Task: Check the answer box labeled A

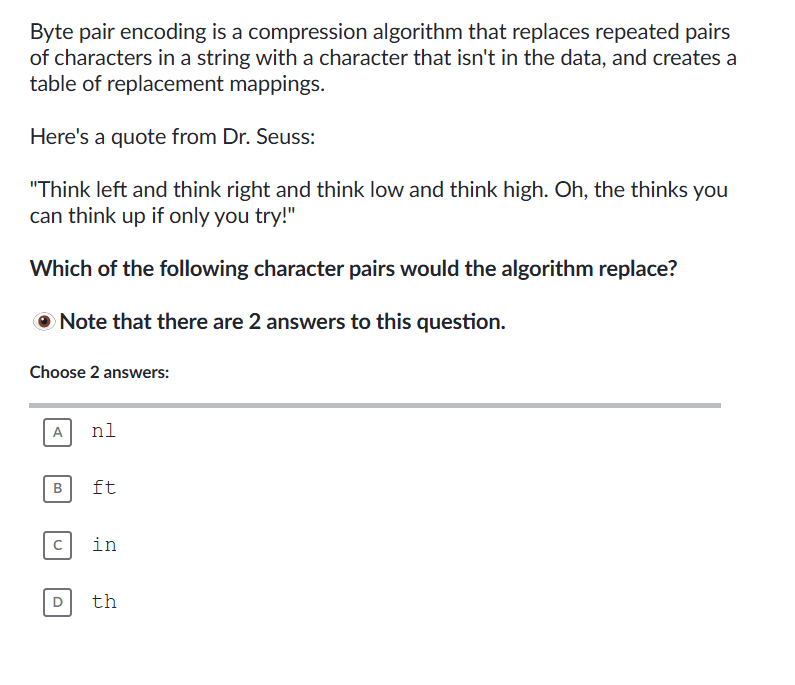Action: pos(57,432)
